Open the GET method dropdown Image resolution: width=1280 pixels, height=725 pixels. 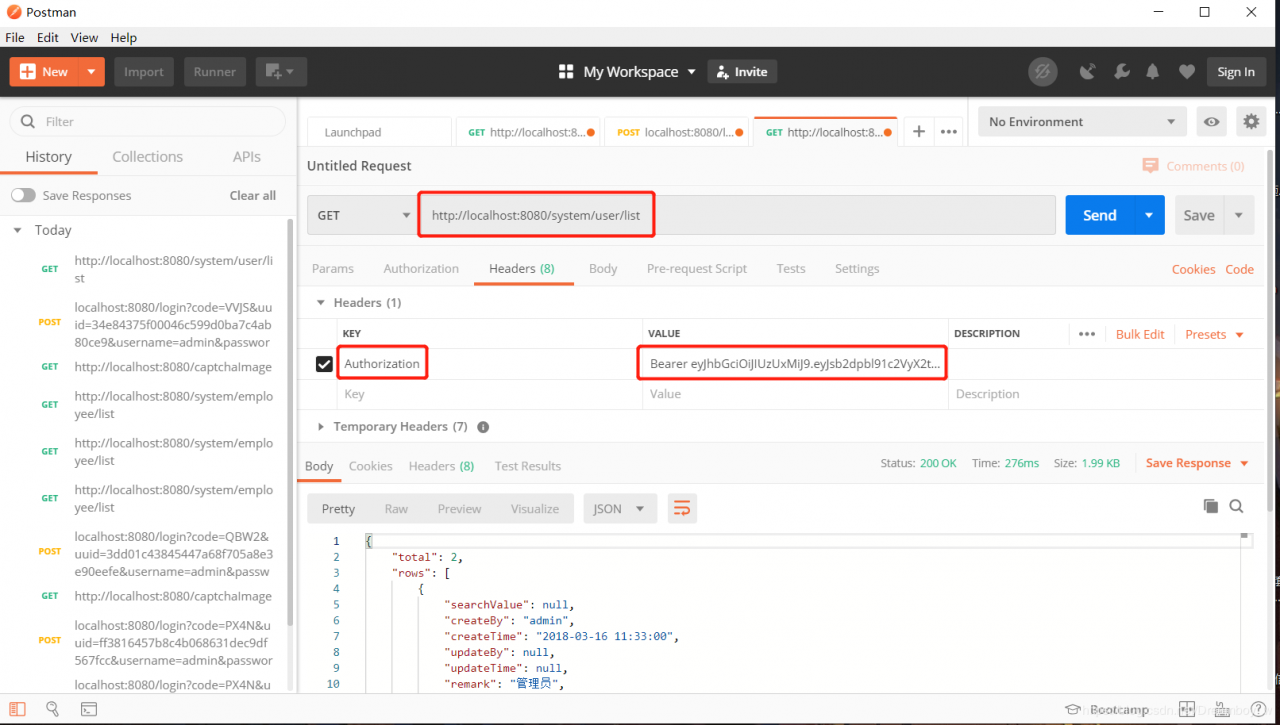[x=363, y=215]
